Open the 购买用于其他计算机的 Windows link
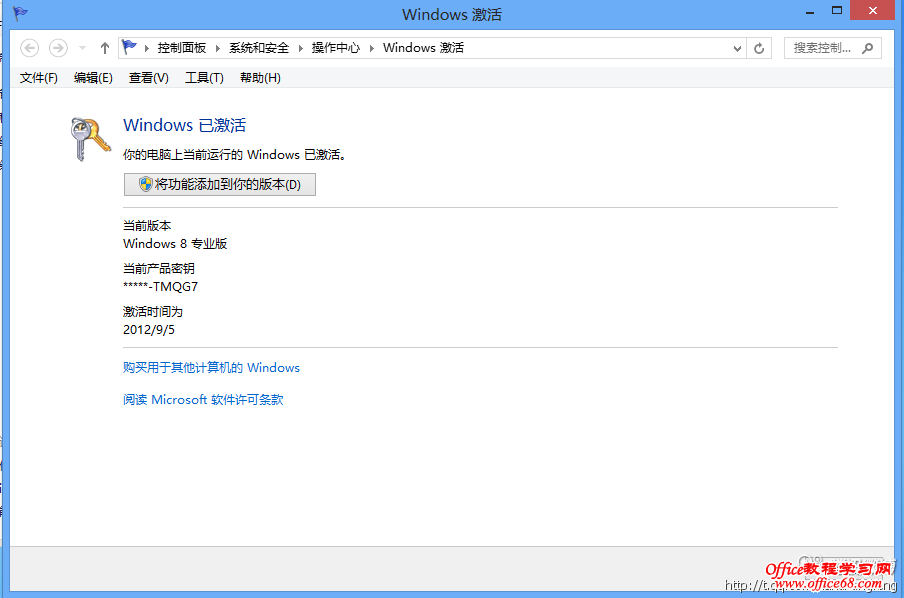The height and width of the screenshot is (598, 904). click(210, 367)
